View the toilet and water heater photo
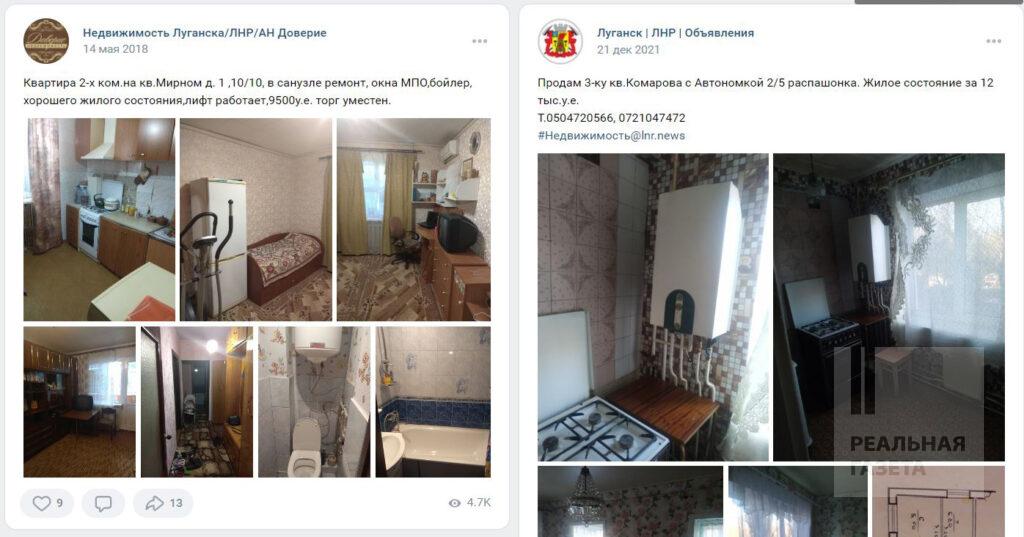1024x537 pixels. tap(314, 402)
